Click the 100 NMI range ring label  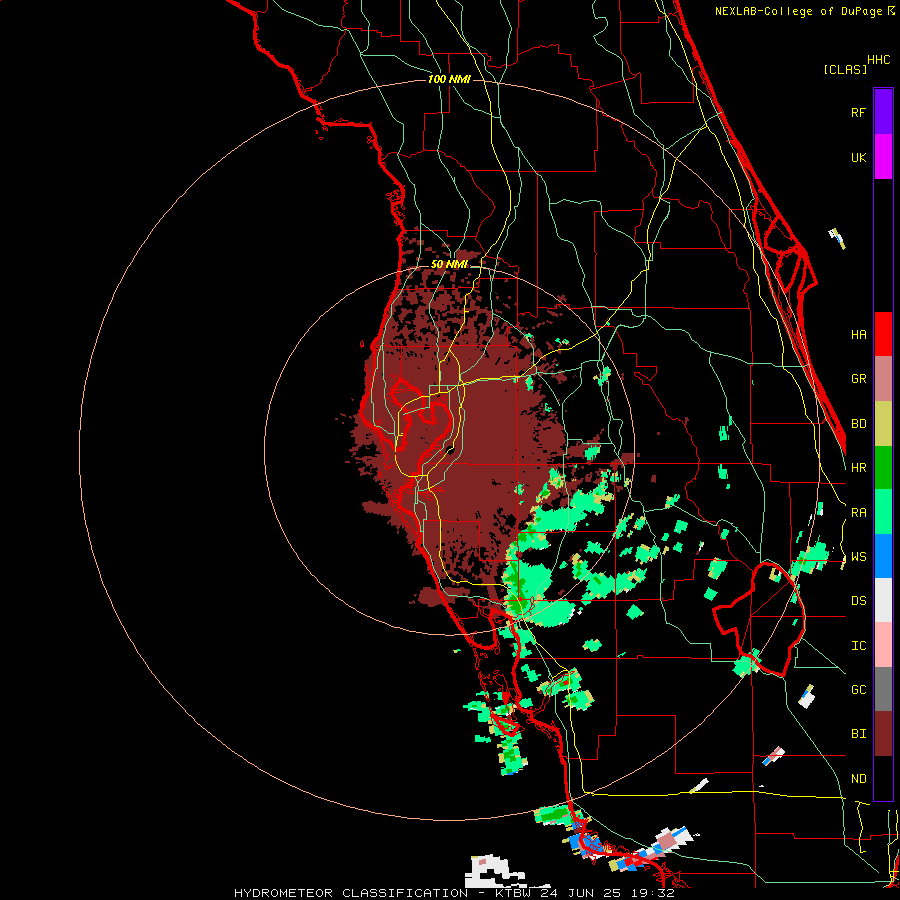pos(449,79)
